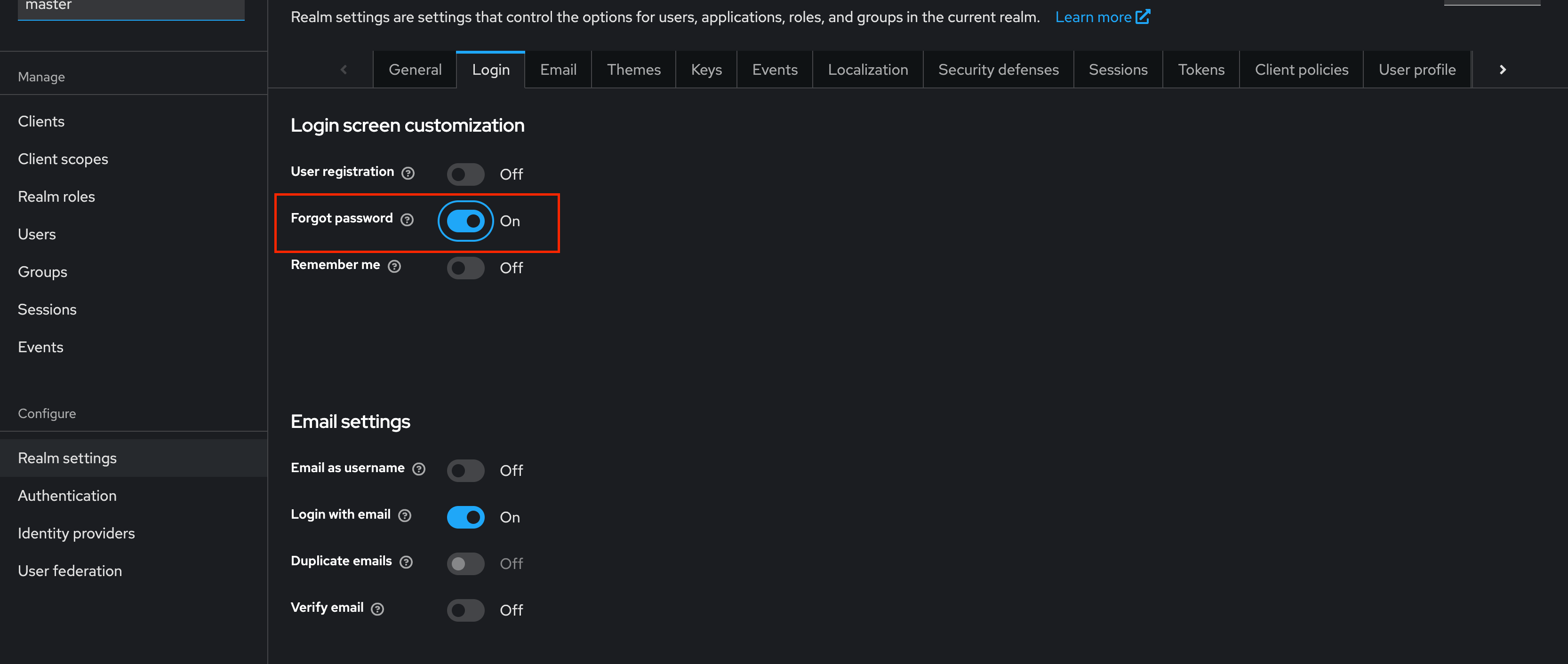The image size is (1568, 664).
Task: Open the Client policies tab
Action: [x=1301, y=69]
